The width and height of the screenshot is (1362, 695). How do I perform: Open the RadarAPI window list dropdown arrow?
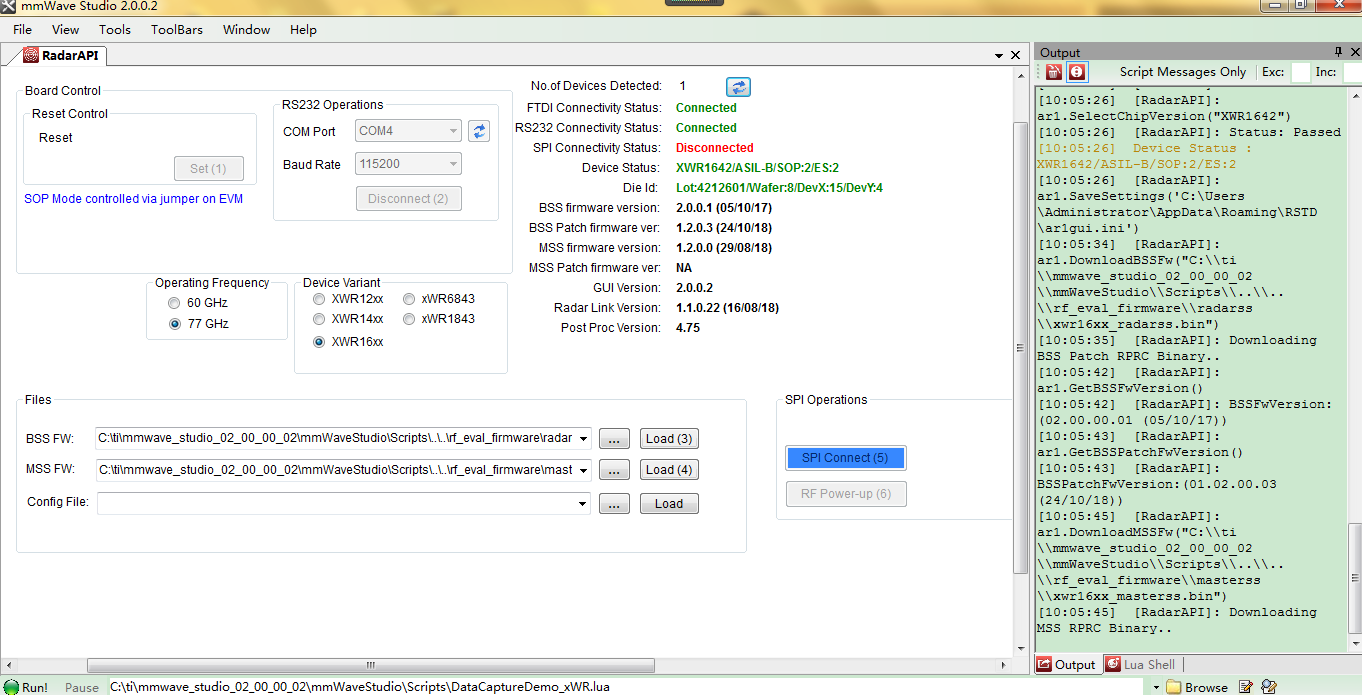[x=998, y=56]
